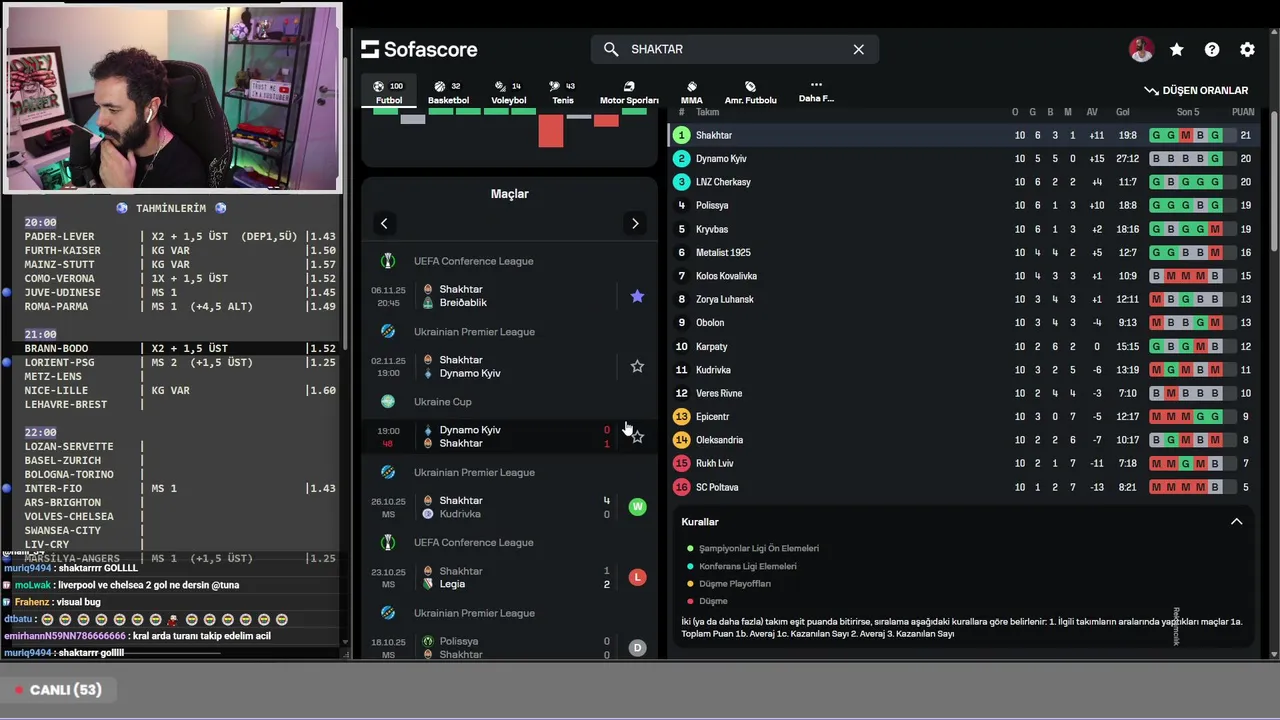Focus the SHAKTAR search field
The height and width of the screenshot is (720, 1280).
coord(735,49)
